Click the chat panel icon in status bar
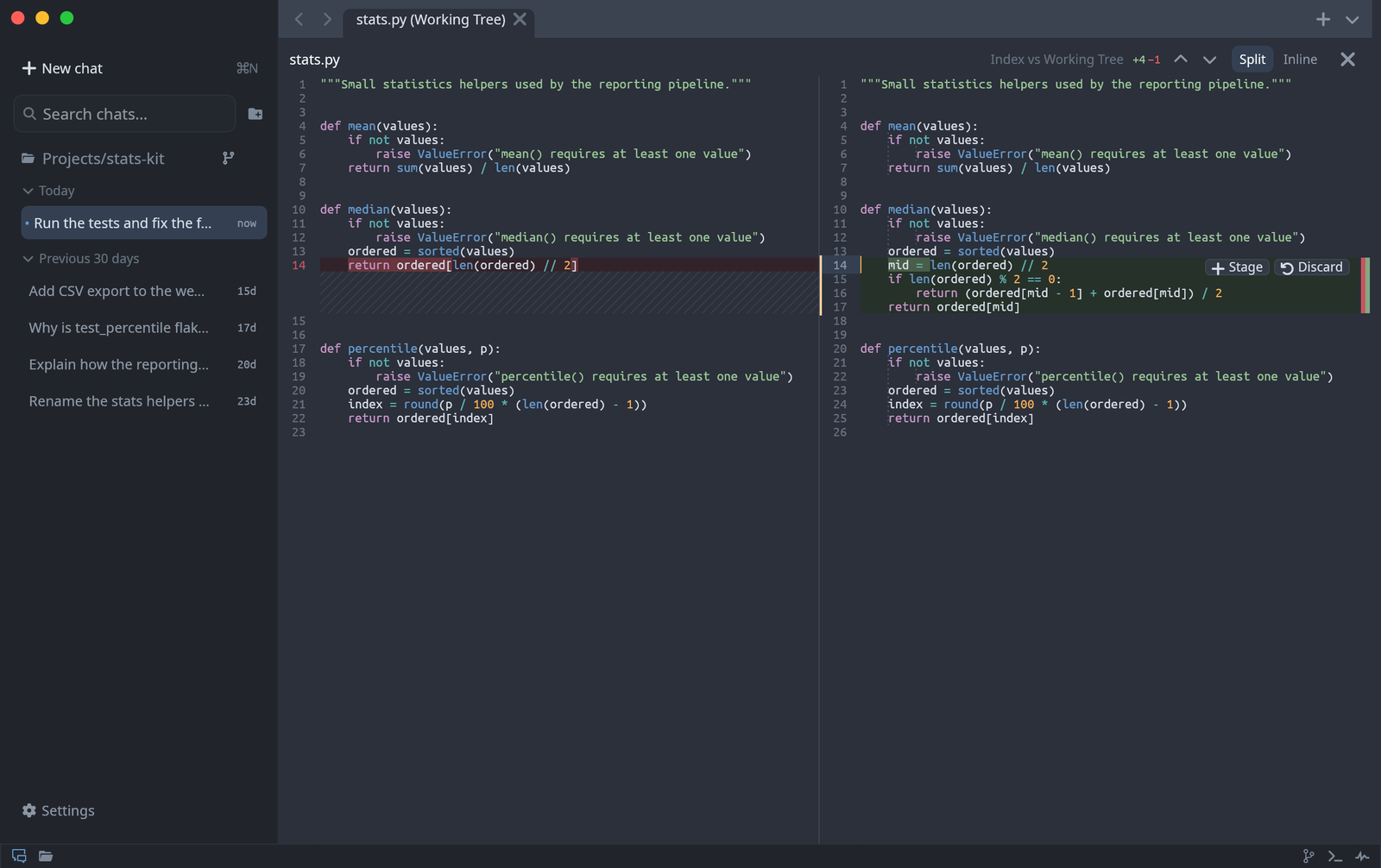1381x868 pixels. click(19, 856)
